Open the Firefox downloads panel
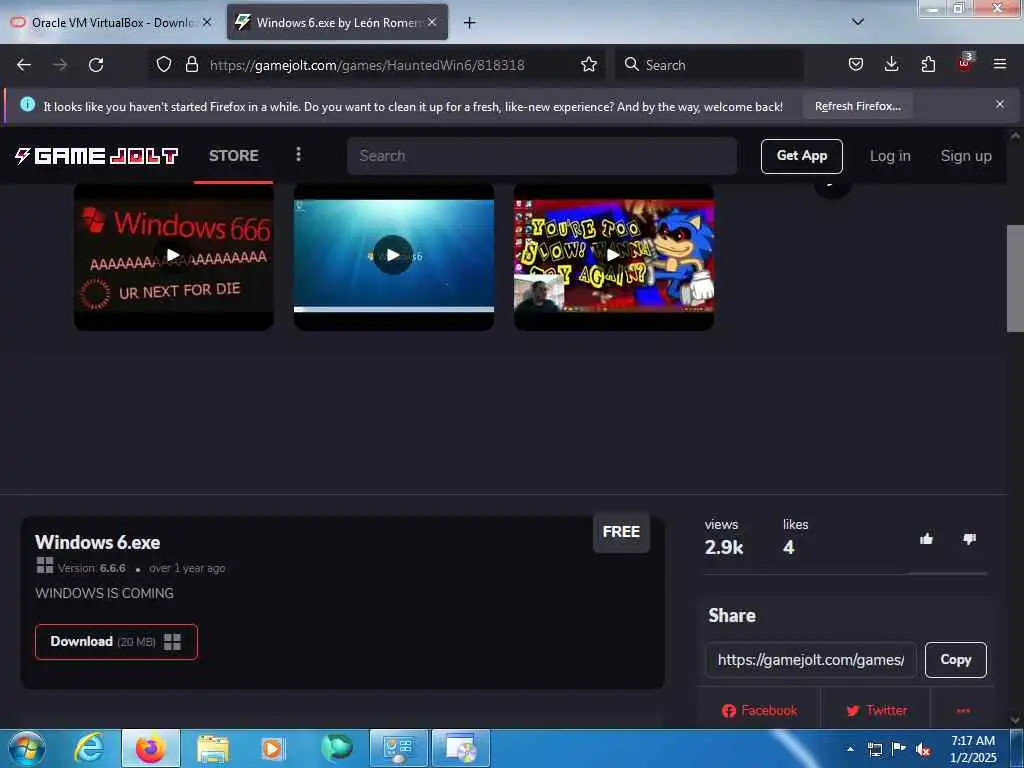Viewport: 1024px width, 768px height. coord(891,64)
